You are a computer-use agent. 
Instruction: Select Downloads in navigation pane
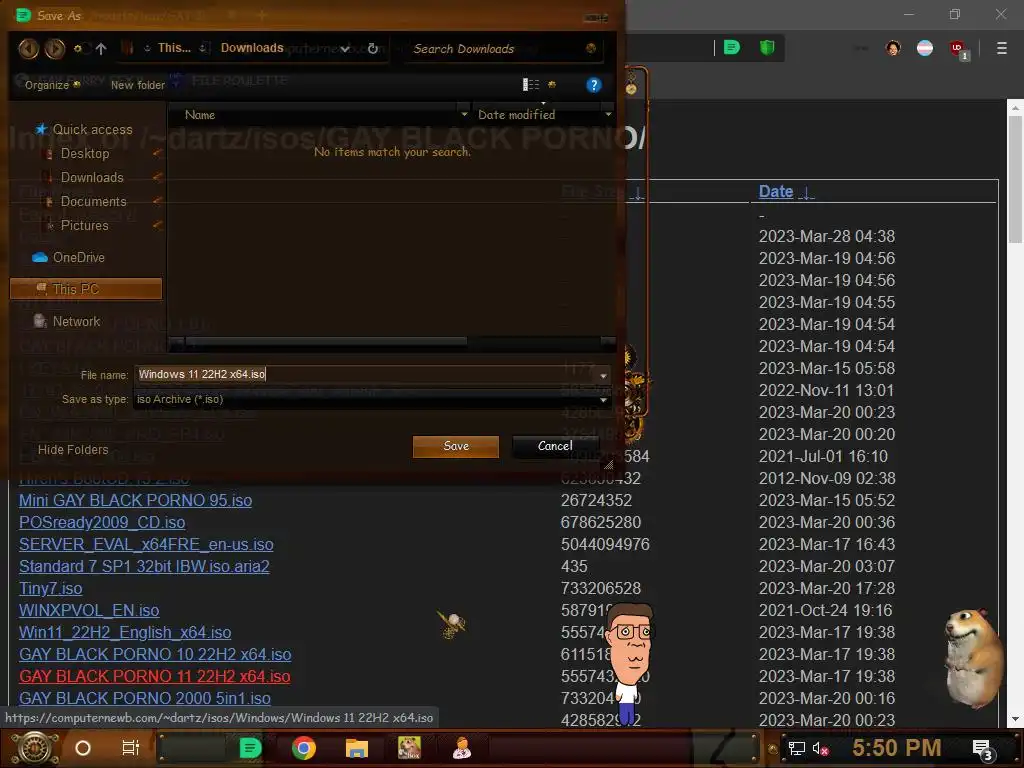coord(91,178)
